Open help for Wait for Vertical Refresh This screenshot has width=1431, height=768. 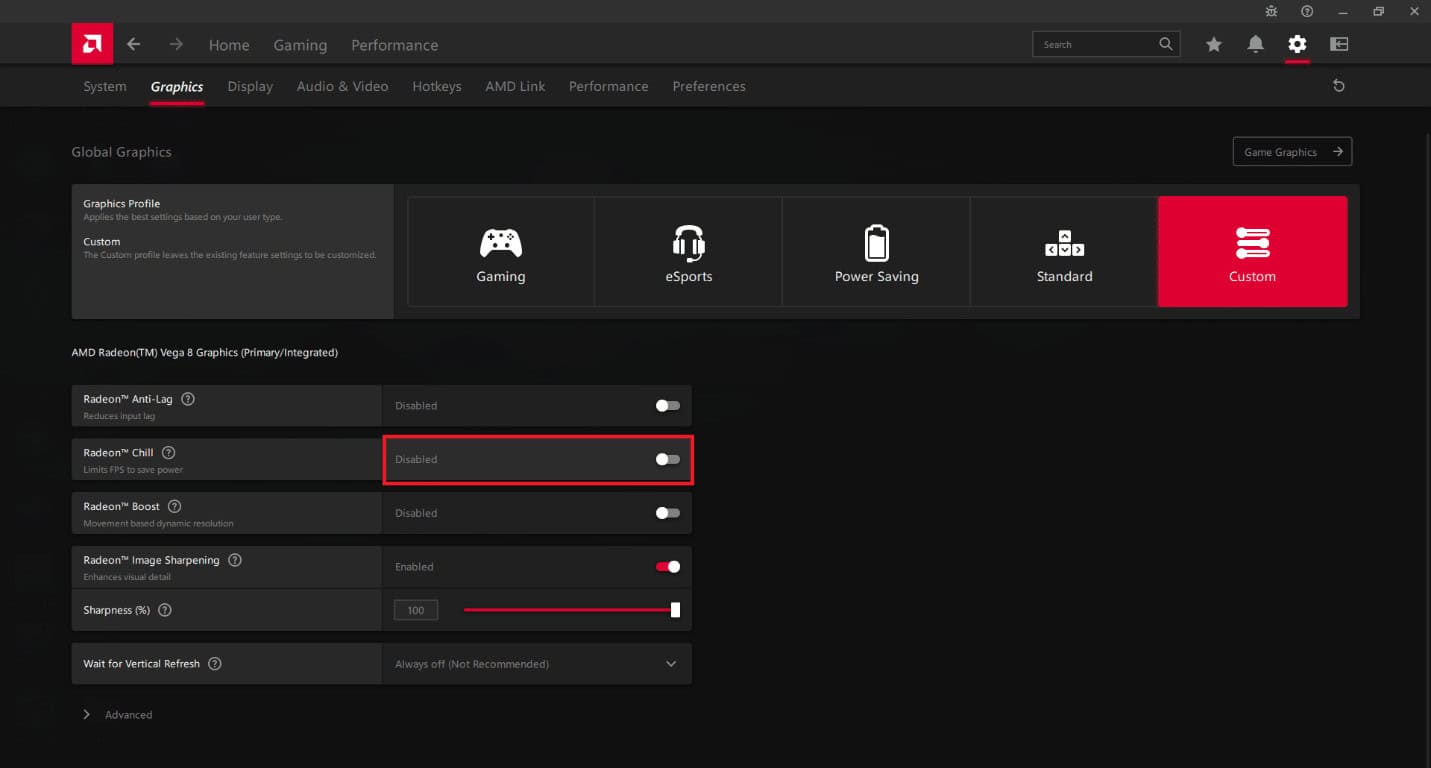click(x=215, y=664)
